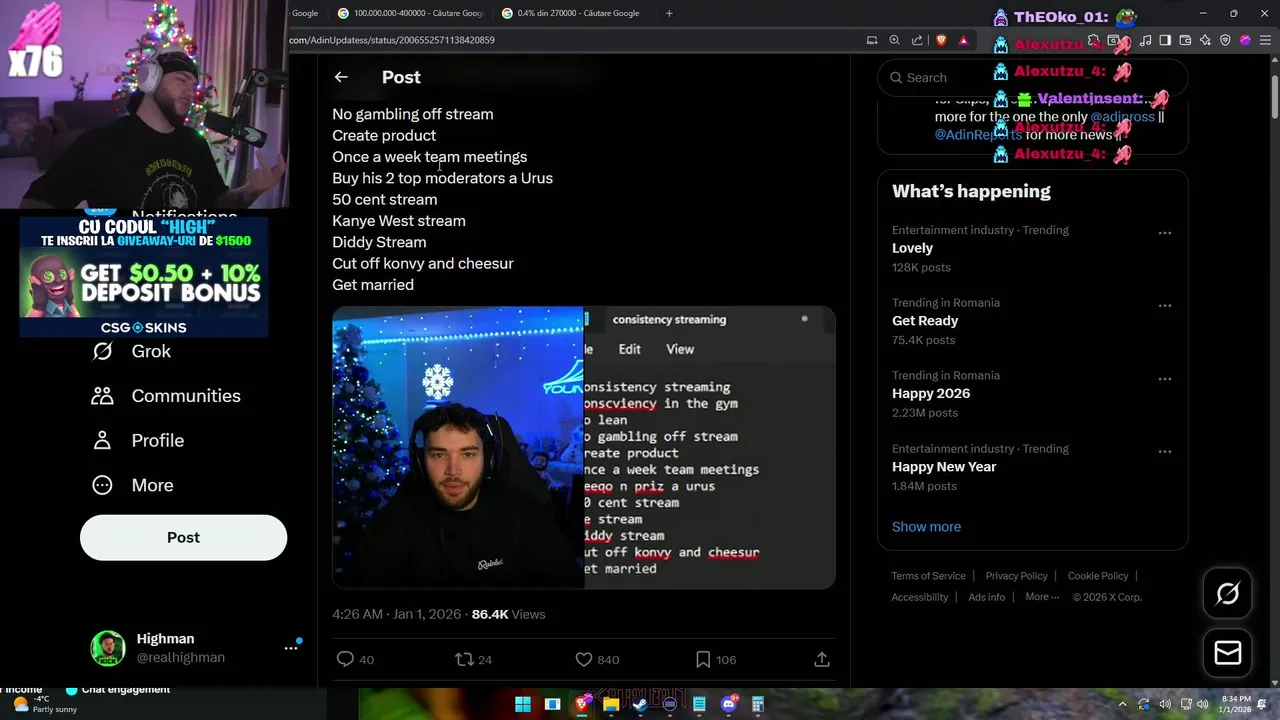Open Discord on the taskbar
This screenshot has height=720, width=1280.
coord(729,704)
